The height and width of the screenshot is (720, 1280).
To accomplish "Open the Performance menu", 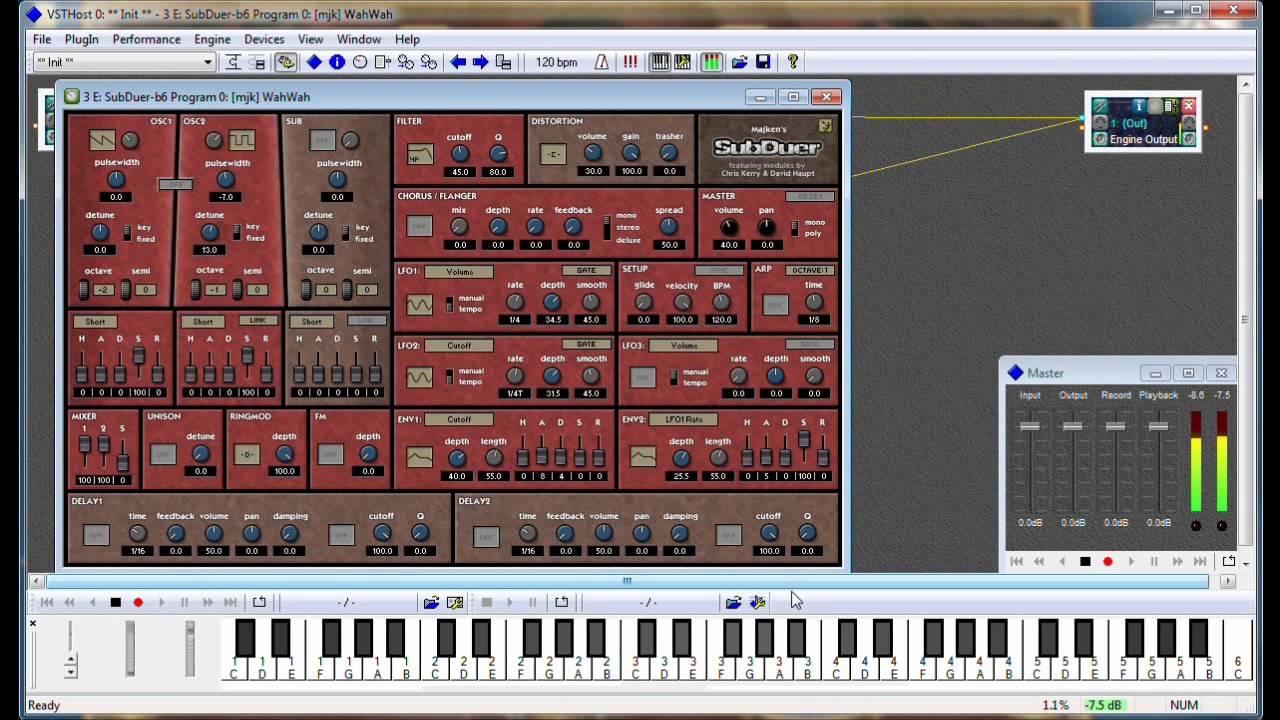I will [146, 39].
